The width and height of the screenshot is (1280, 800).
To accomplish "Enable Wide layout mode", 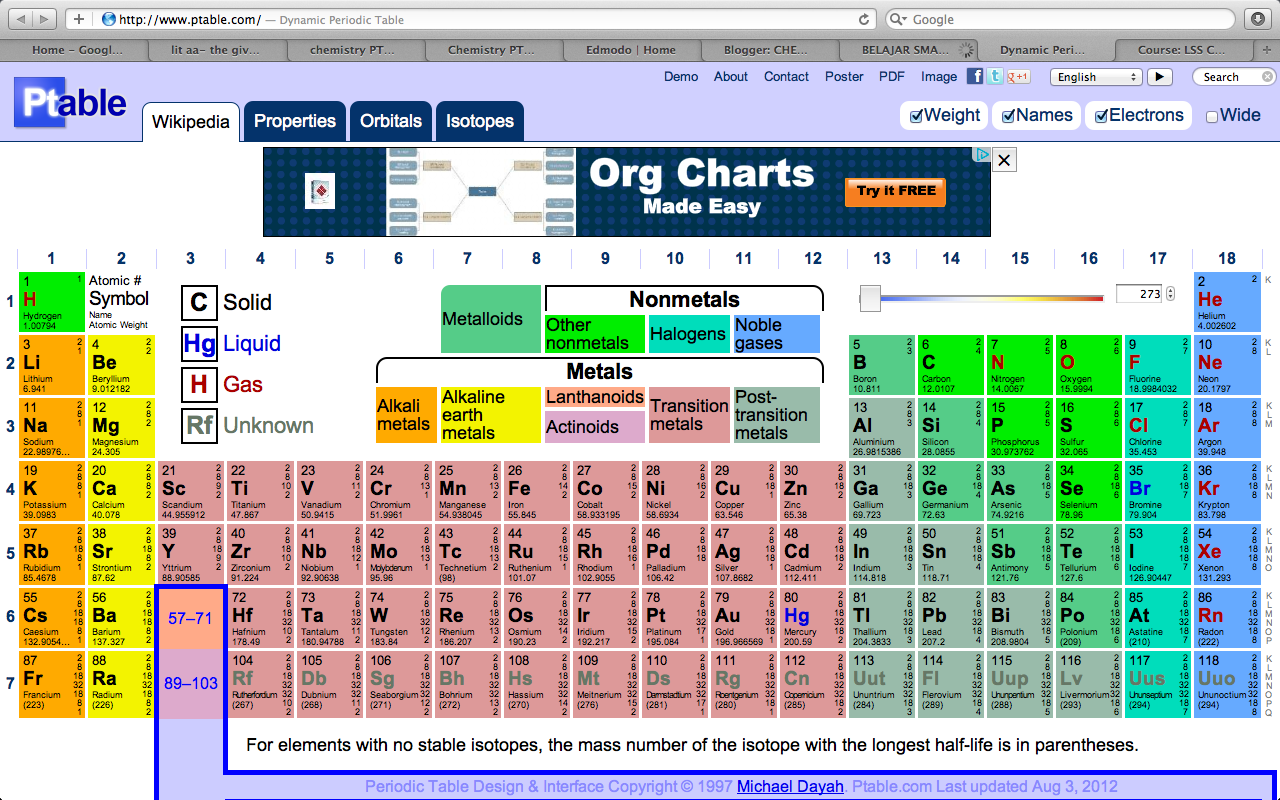I will pyautogui.click(x=1211, y=115).
